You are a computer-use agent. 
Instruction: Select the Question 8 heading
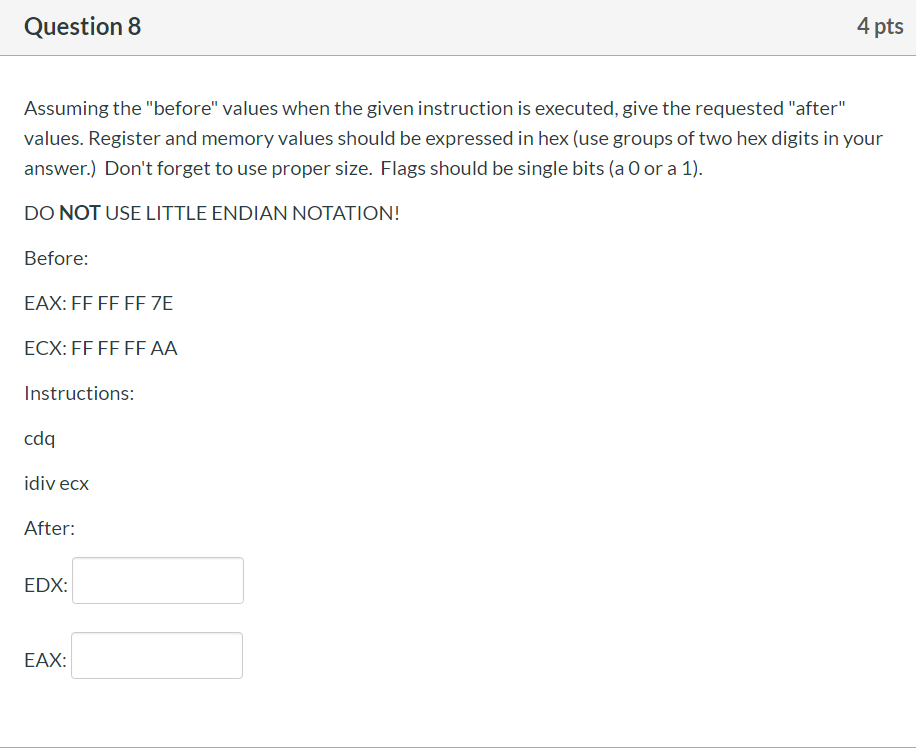(x=82, y=27)
